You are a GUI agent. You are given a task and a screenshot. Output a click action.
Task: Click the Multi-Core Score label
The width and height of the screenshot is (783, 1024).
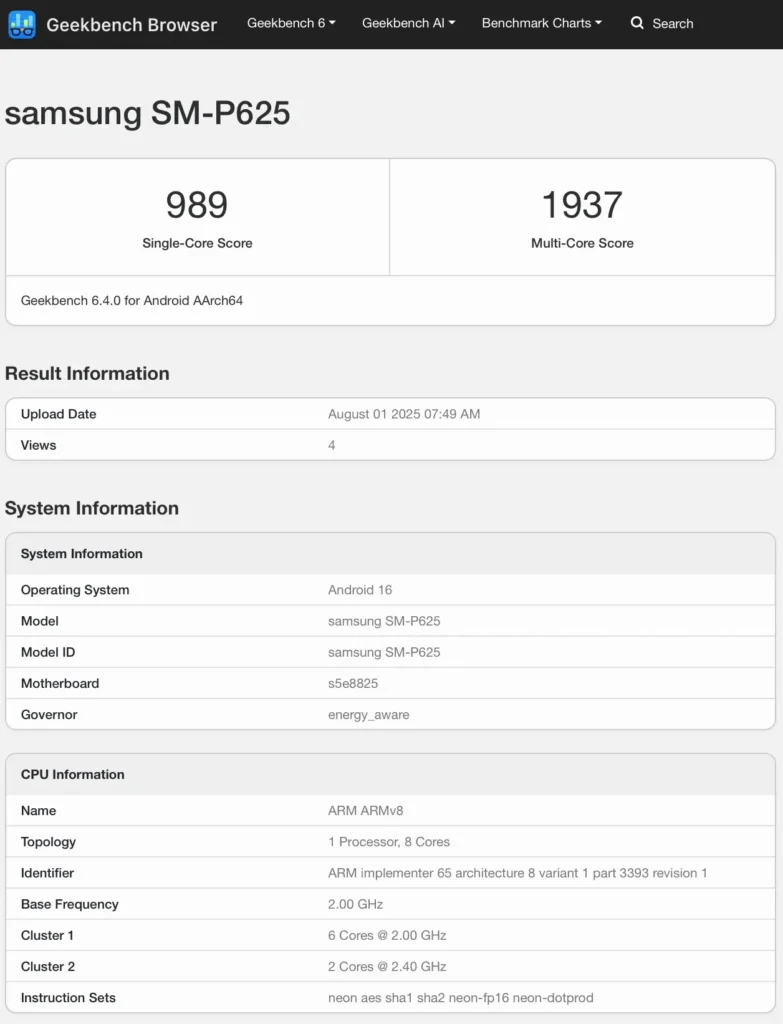582,243
